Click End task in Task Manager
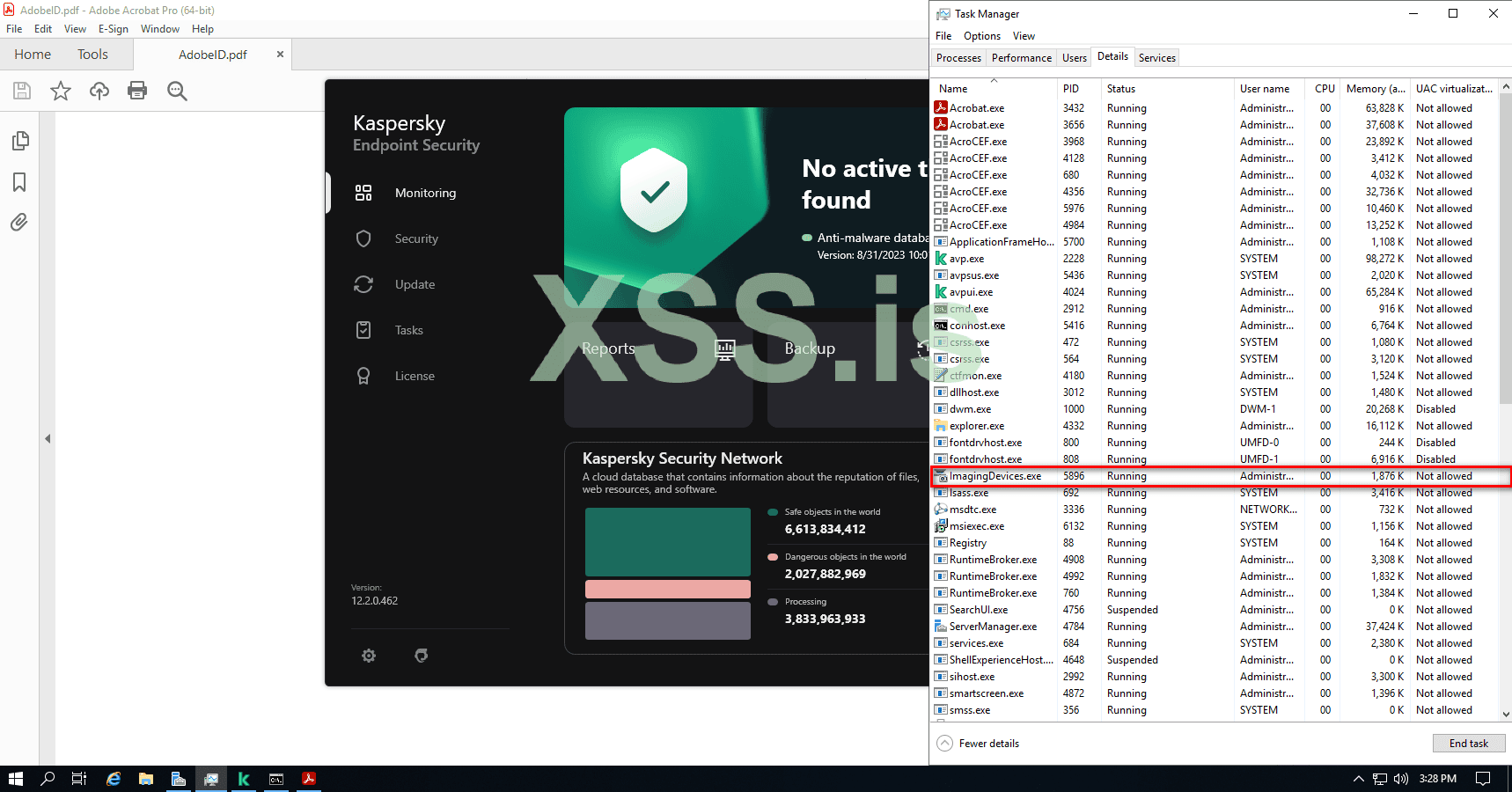The width and height of the screenshot is (1512, 792). coord(1469,744)
